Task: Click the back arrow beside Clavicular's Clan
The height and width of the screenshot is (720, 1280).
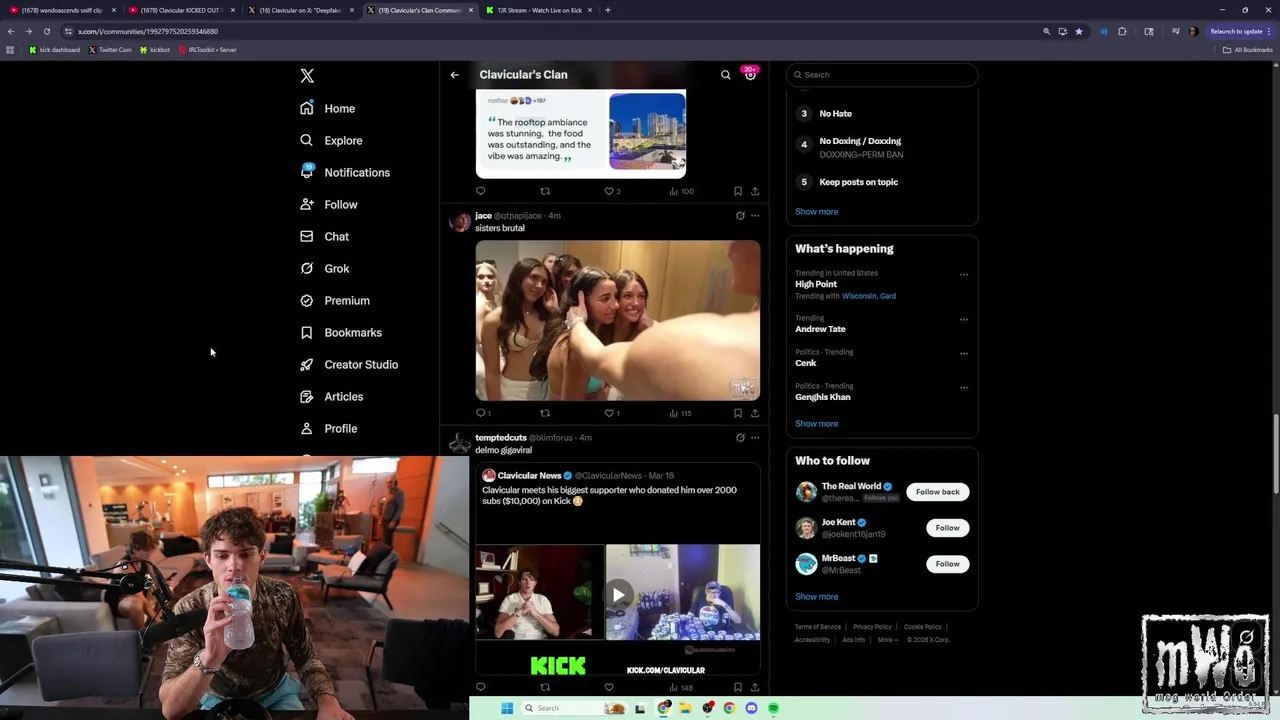Action: tap(454, 75)
